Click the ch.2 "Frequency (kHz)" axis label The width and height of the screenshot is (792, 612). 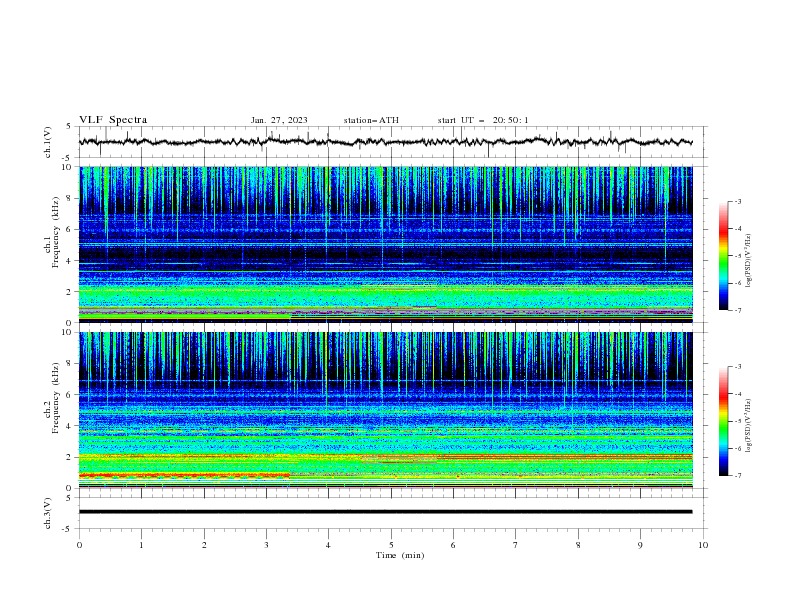[55, 398]
